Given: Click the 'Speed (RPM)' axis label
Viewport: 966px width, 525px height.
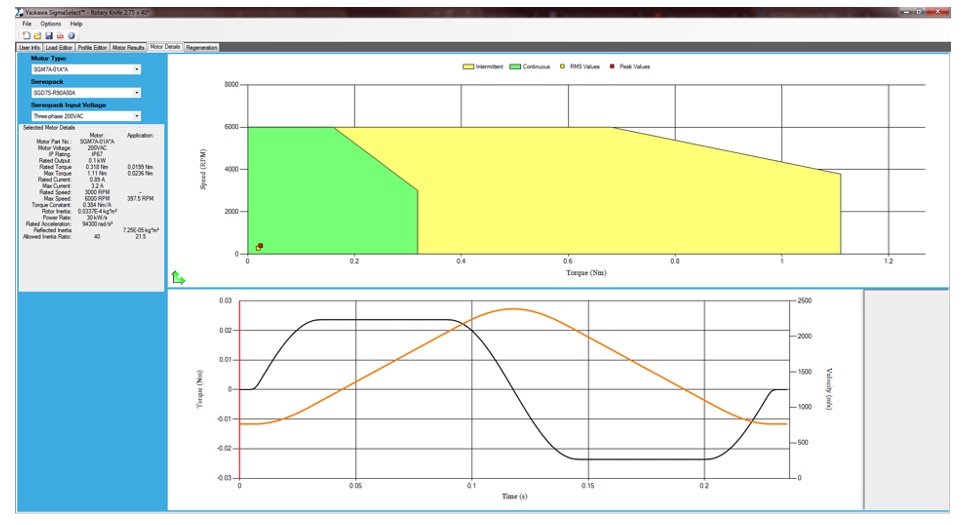Looking at the screenshot, I should 203,169.
